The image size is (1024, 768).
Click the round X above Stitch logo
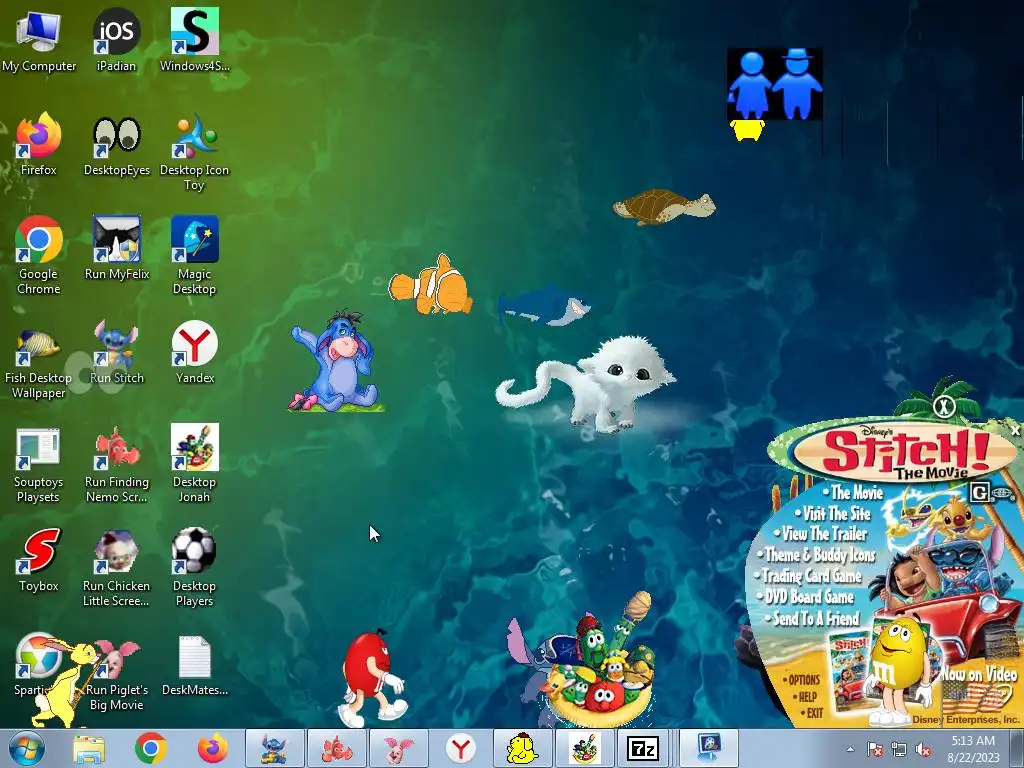tap(943, 407)
